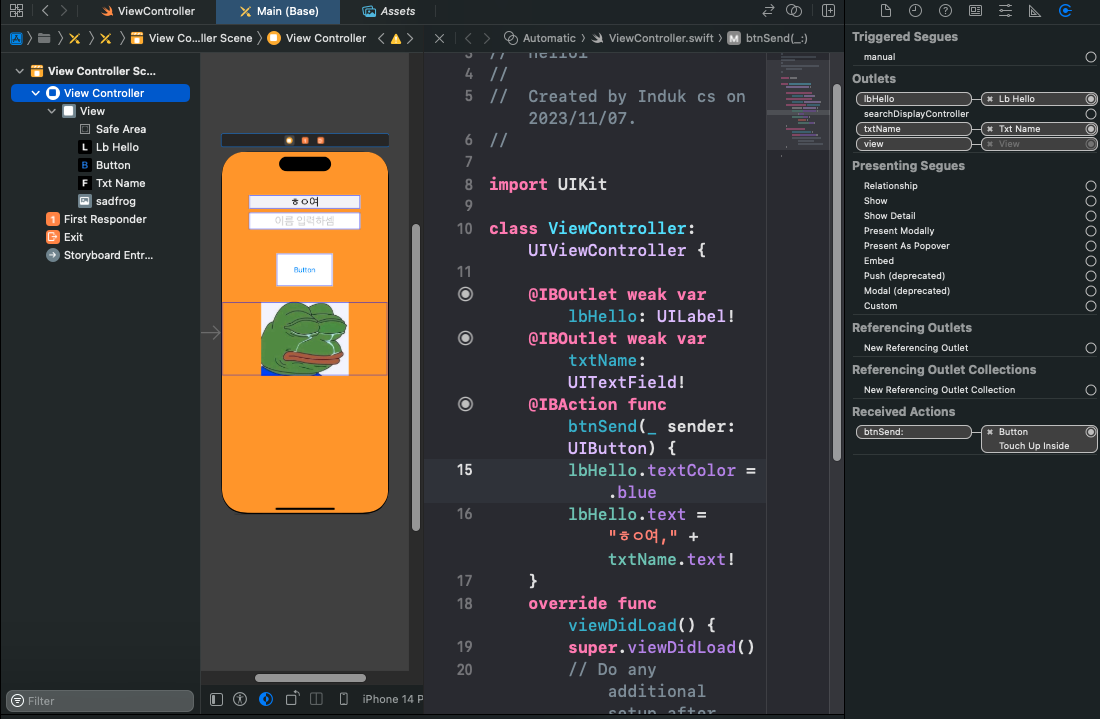
Task: Click the canvas horizontal scrollbar
Action: pyautogui.click(x=310, y=678)
